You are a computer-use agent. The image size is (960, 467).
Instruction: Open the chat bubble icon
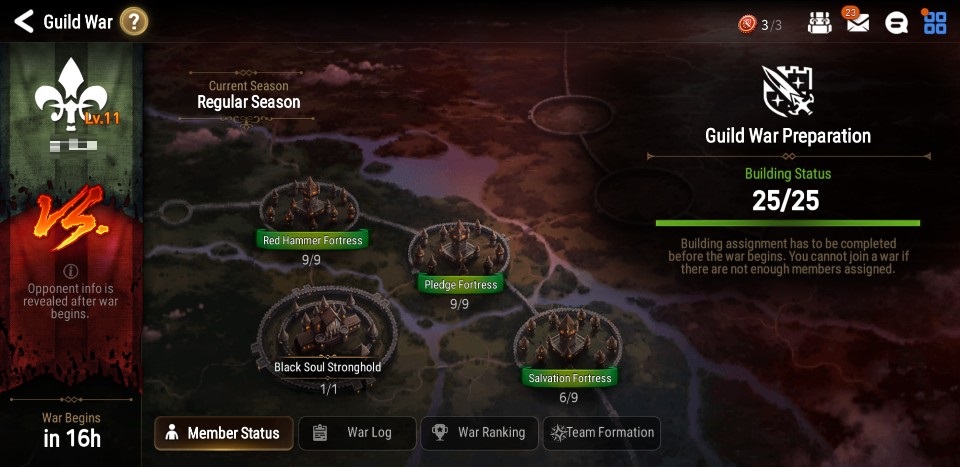pos(896,23)
